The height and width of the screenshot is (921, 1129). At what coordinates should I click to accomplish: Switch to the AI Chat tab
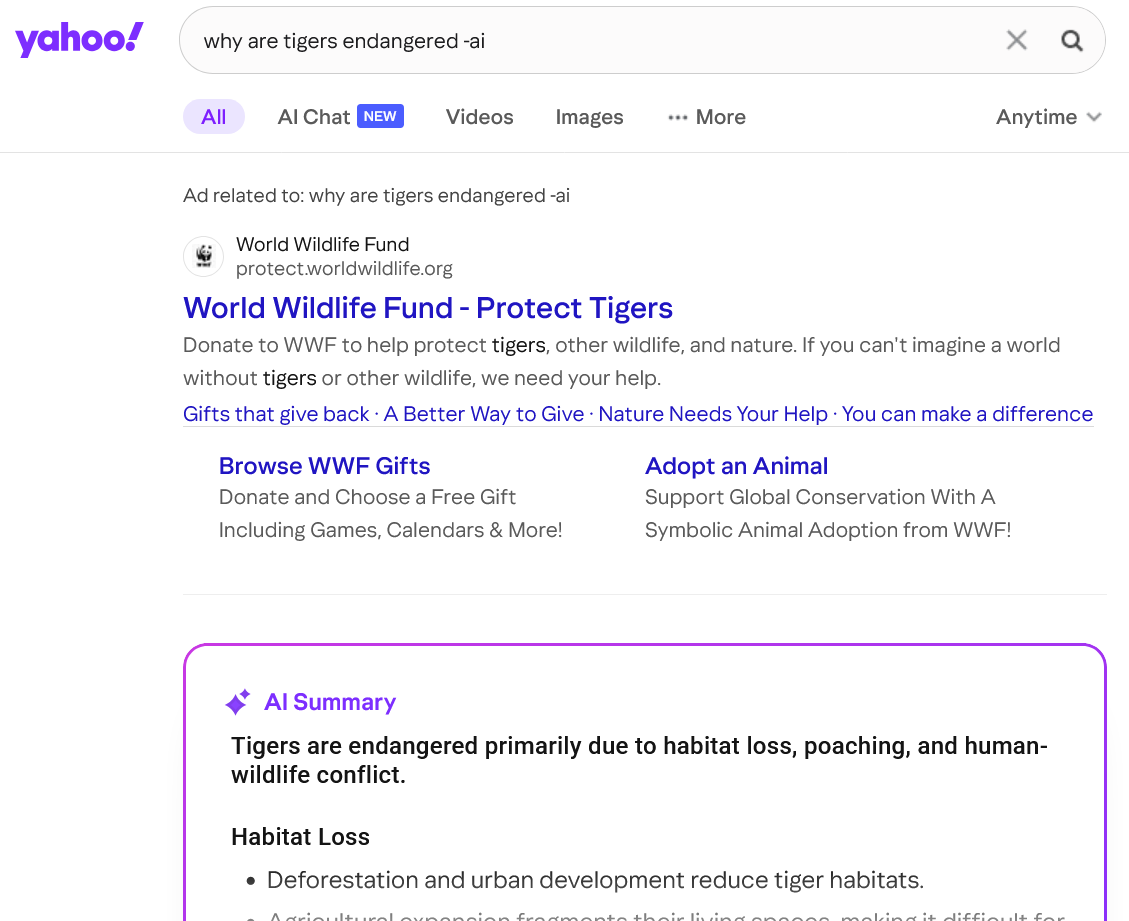(x=340, y=117)
